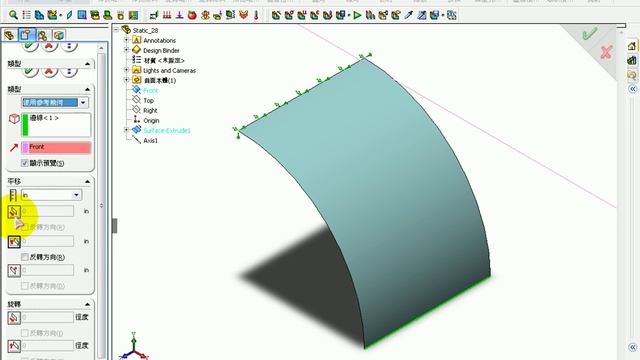Click the red apple-shaped gravity icon
The height and width of the screenshot is (360, 640).
click(192, 16)
